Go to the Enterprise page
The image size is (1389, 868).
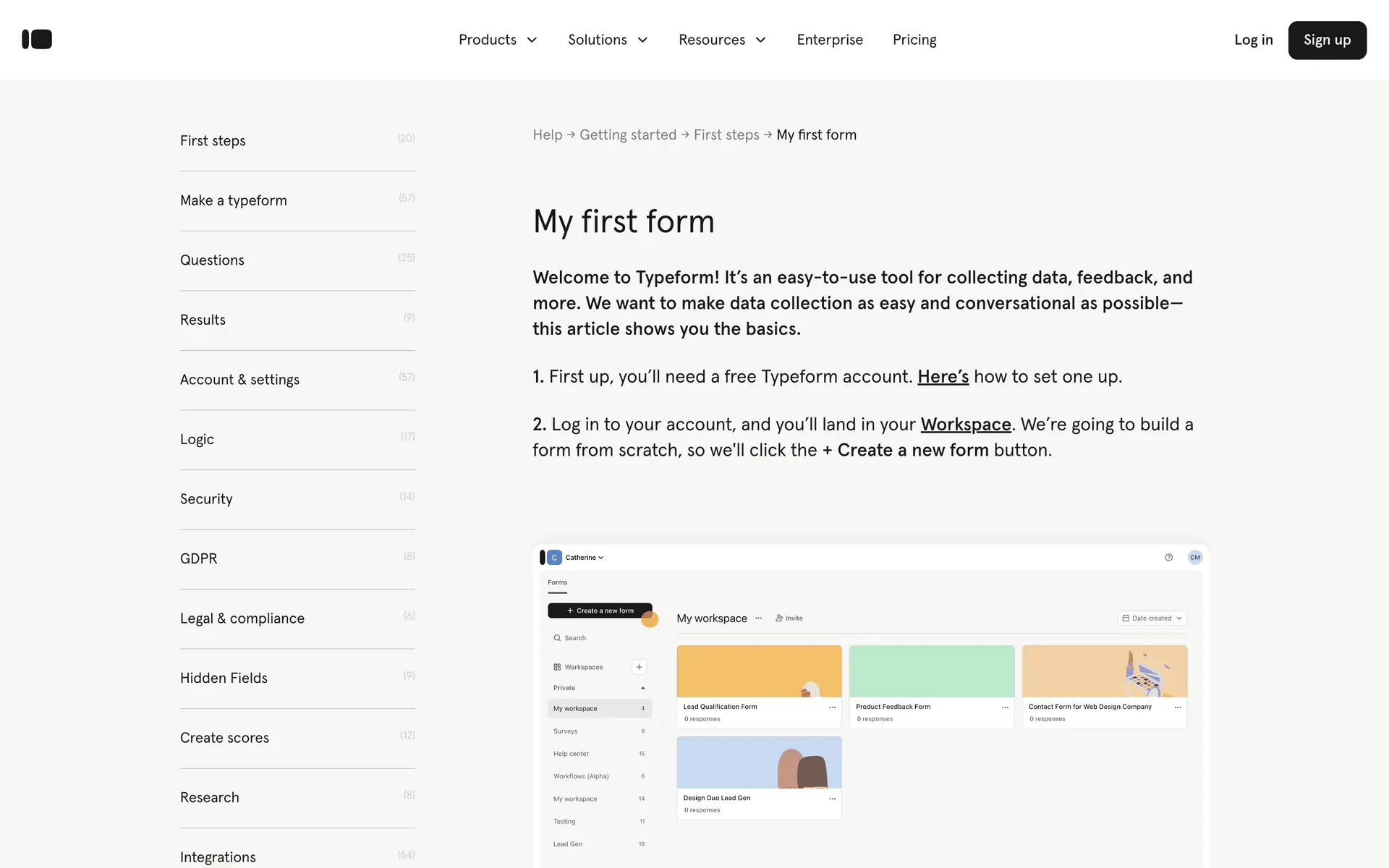click(830, 40)
